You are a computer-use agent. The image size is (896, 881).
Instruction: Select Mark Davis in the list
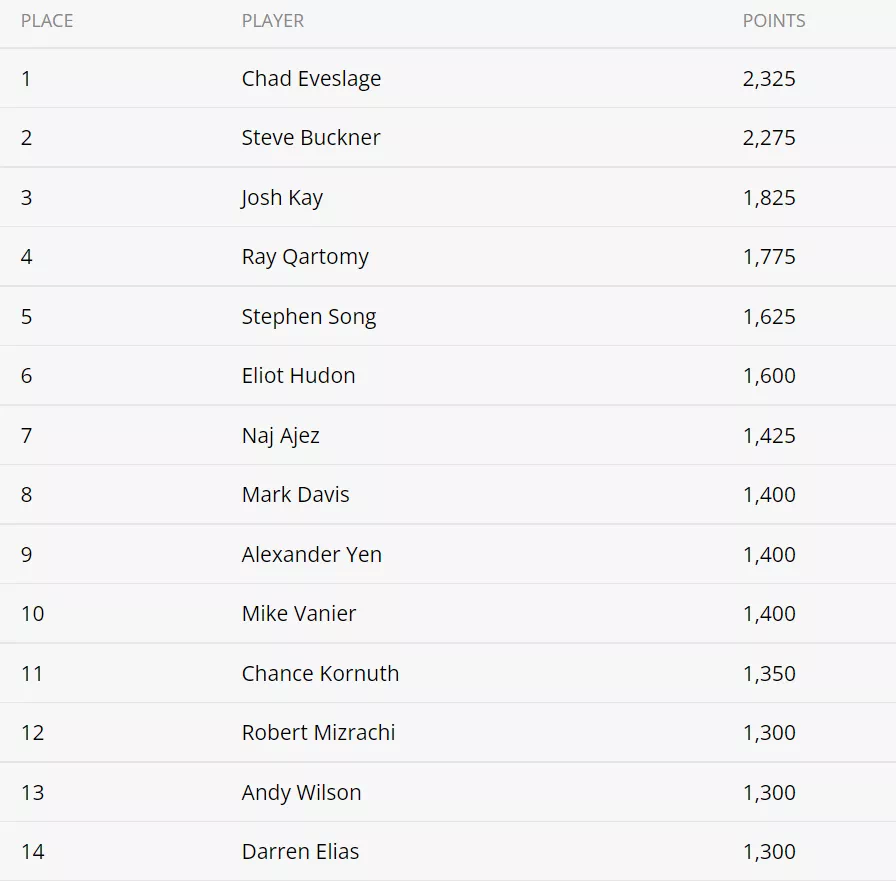click(295, 495)
